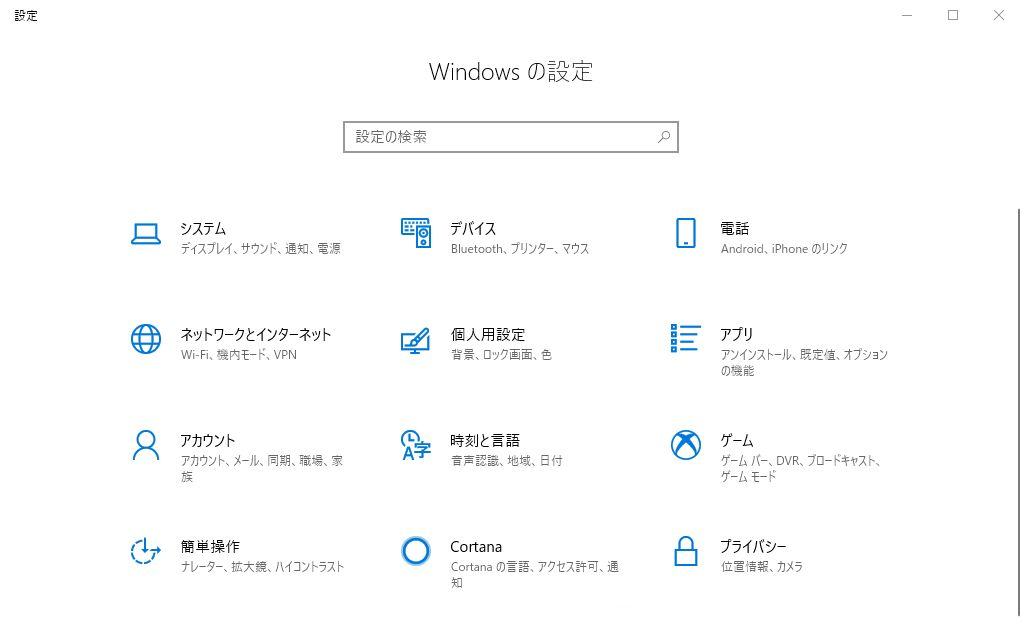
Task: Click 'ナレーター、拡大鏡、ハイコントラスト' description
Action: coord(262,567)
